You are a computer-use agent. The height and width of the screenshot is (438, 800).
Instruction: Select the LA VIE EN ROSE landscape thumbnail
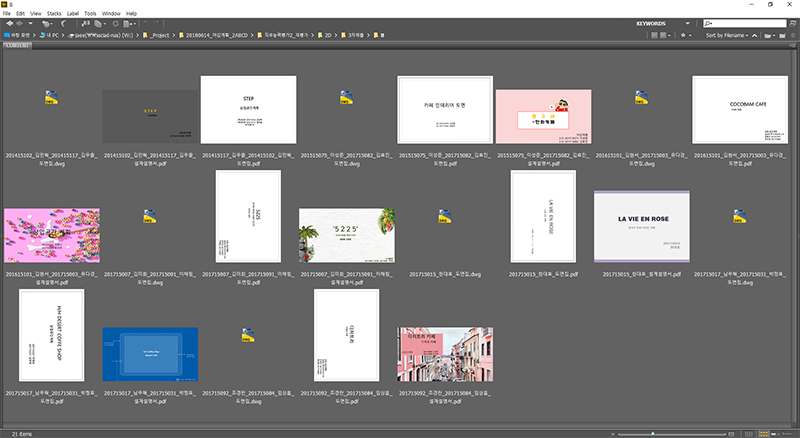tap(640, 220)
